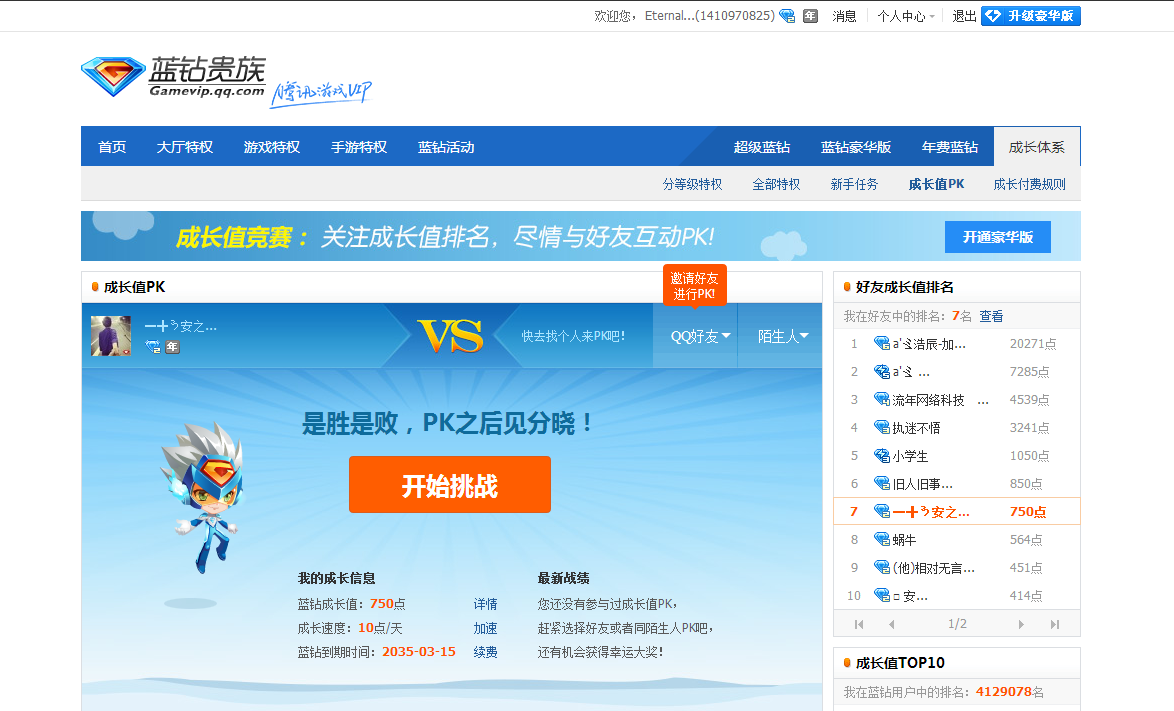Click 查看 next to my friend ranking
The width and height of the screenshot is (1174, 711).
point(991,316)
